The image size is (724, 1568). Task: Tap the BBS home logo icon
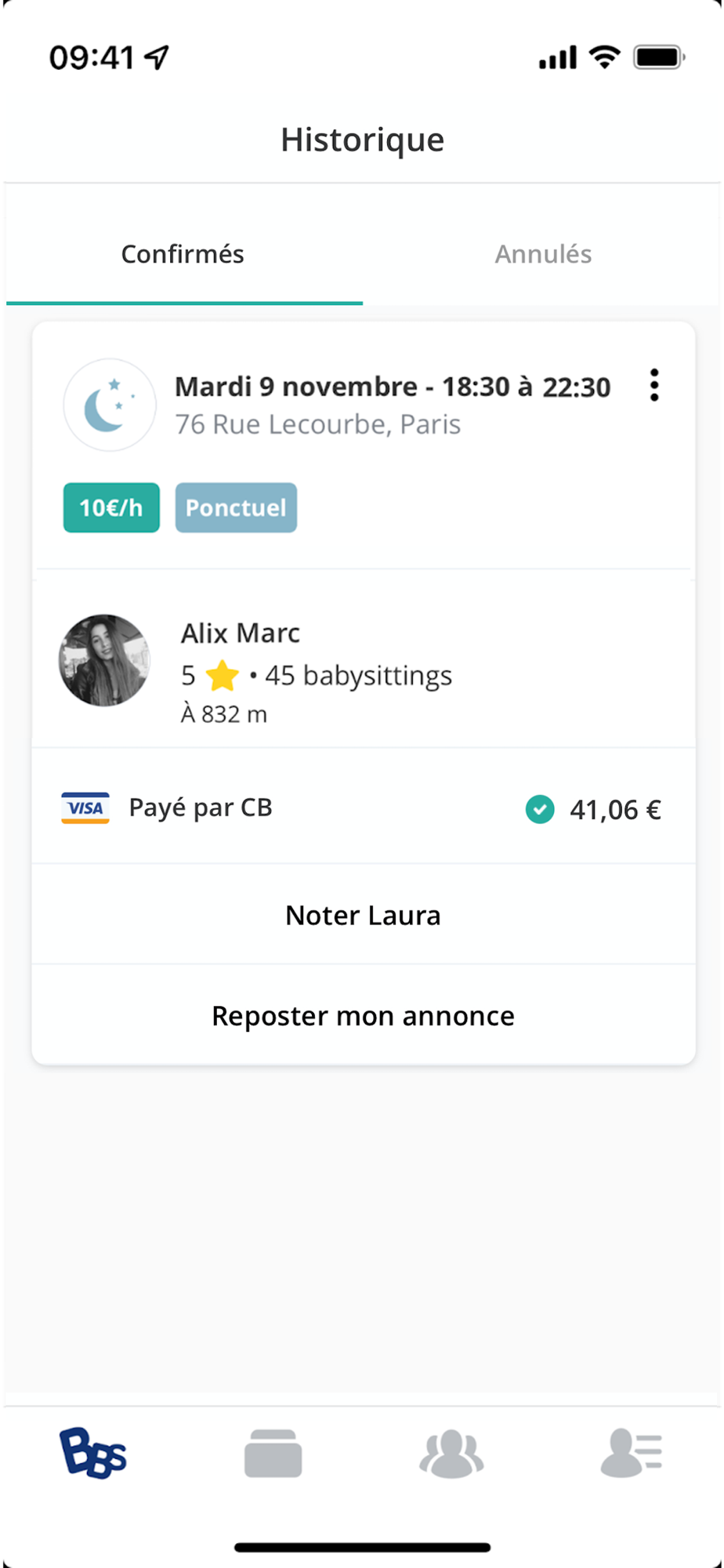tap(93, 1453)
